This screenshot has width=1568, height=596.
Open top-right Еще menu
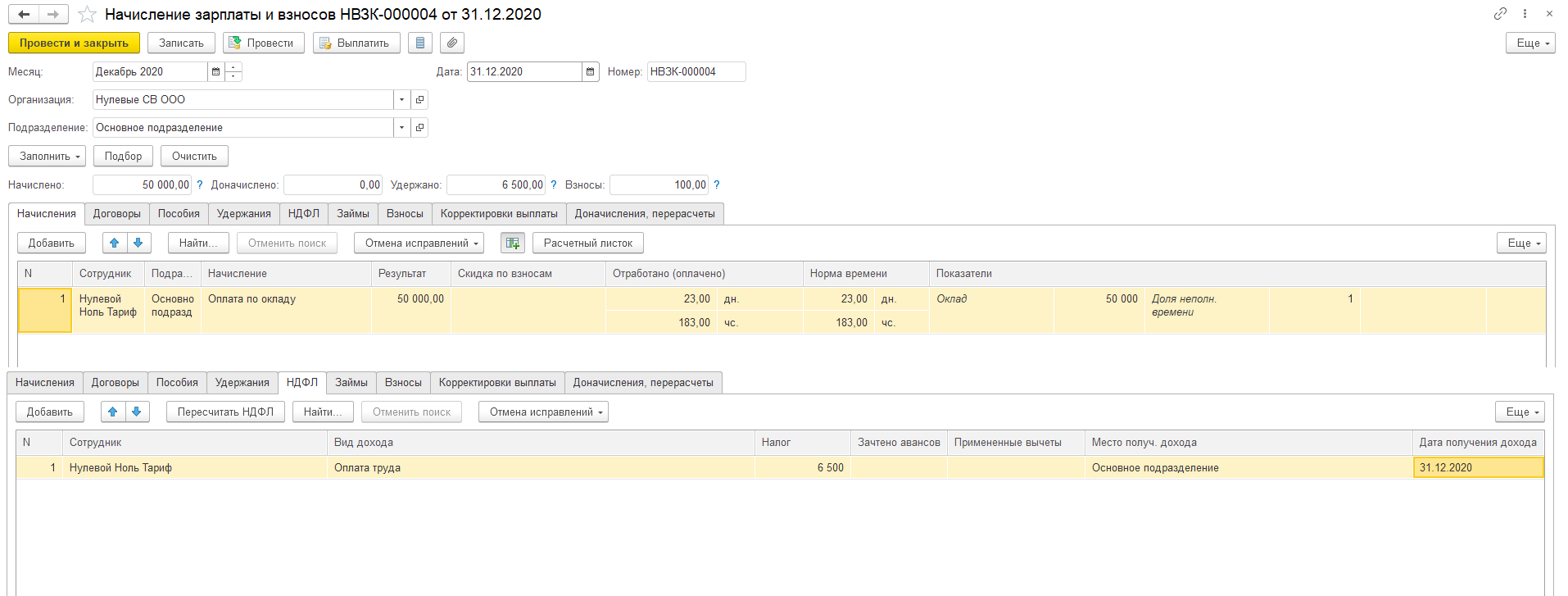(1530, 43)
